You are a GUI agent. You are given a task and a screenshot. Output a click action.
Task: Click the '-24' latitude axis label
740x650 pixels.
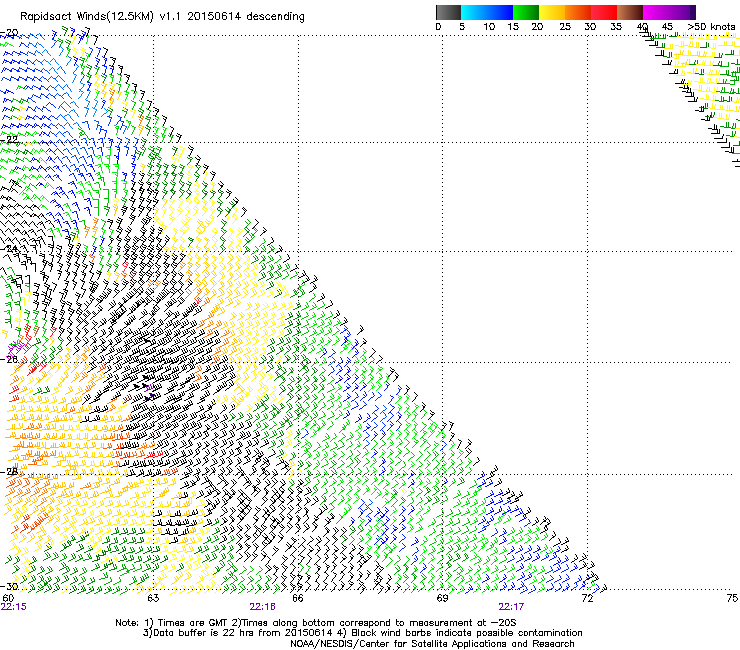tap(9, 249)
